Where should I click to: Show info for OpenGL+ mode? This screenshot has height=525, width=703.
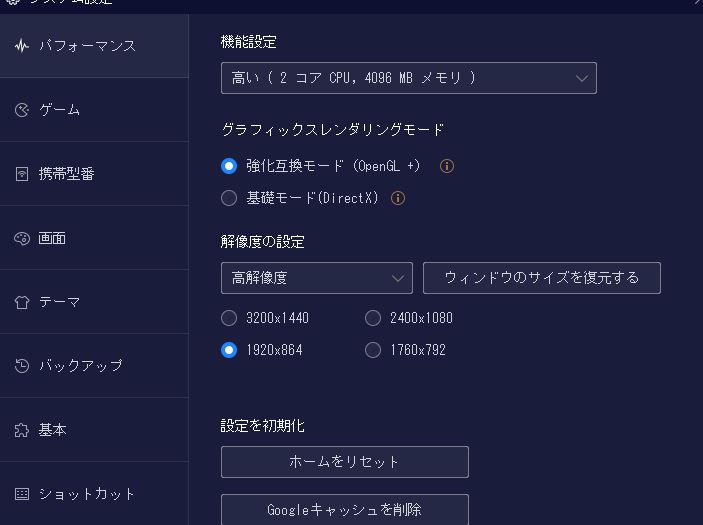click(x=447, y=166)
